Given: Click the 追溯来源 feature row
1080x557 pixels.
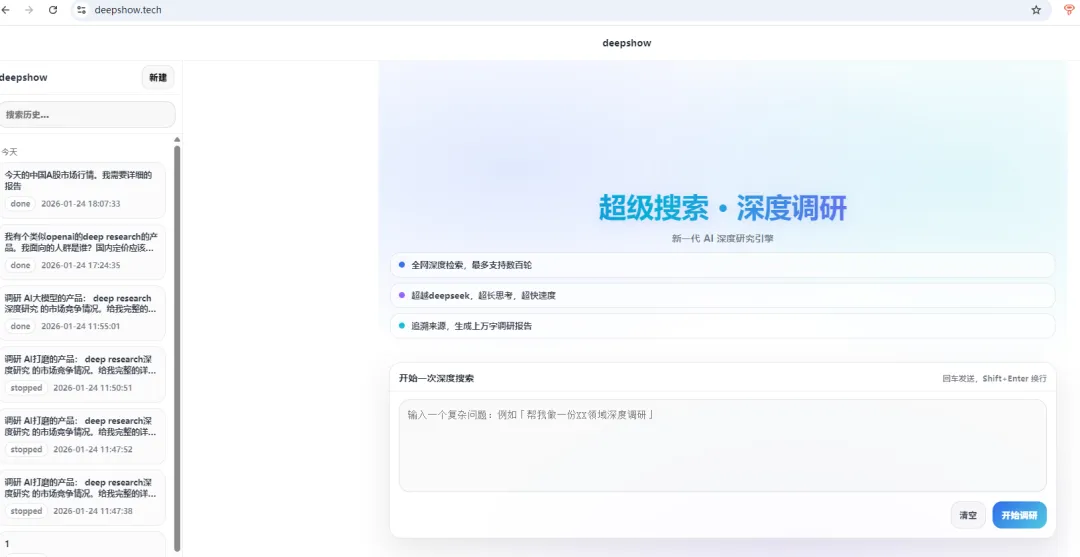Looking at the screenshot, I should 723,326.
